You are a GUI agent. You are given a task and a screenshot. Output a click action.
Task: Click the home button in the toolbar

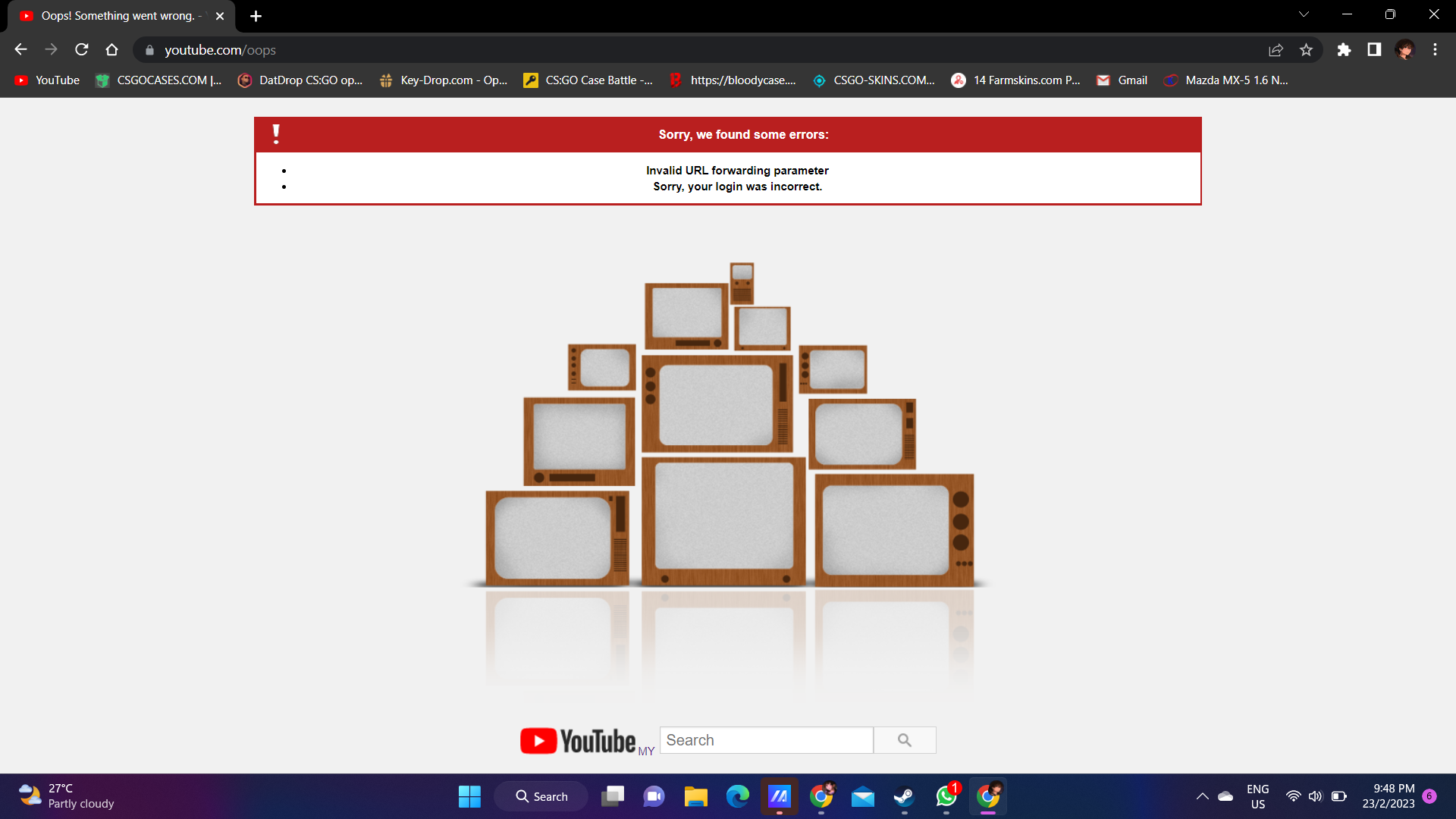pos(112,50)
